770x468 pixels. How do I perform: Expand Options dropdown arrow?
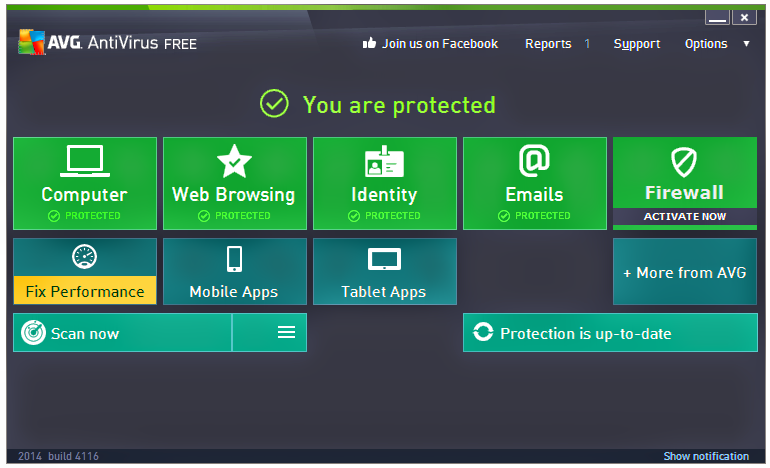(x=746, y=44)
